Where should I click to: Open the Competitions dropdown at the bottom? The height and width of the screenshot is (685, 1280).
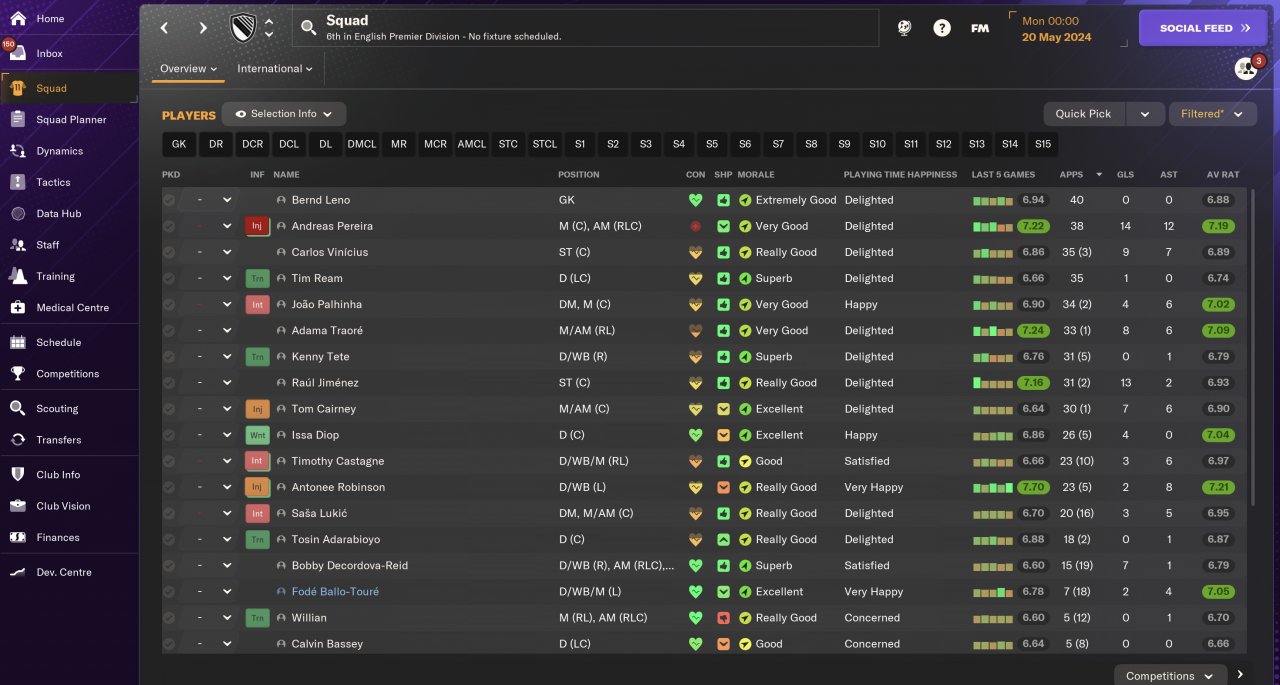tap(1168, 676)
